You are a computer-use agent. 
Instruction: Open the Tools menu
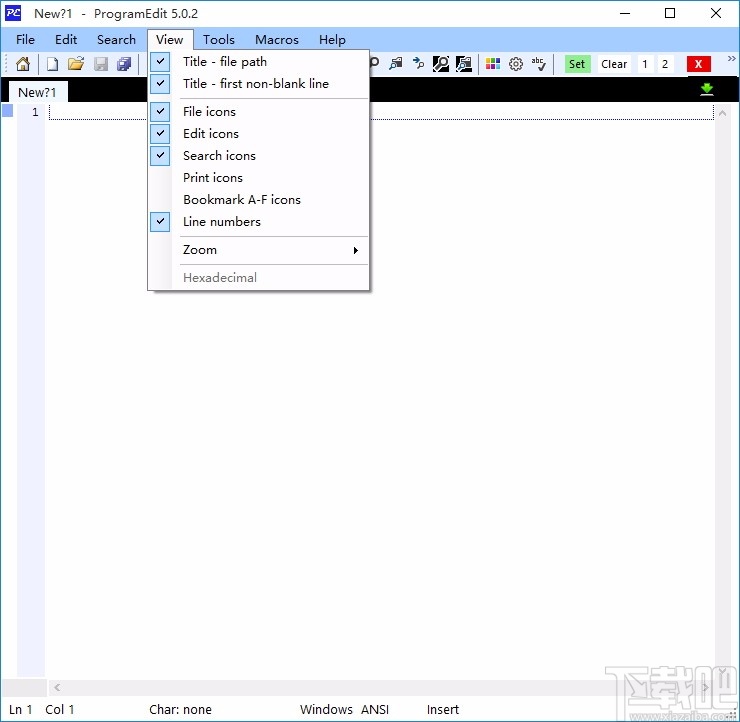click(219, 40)
